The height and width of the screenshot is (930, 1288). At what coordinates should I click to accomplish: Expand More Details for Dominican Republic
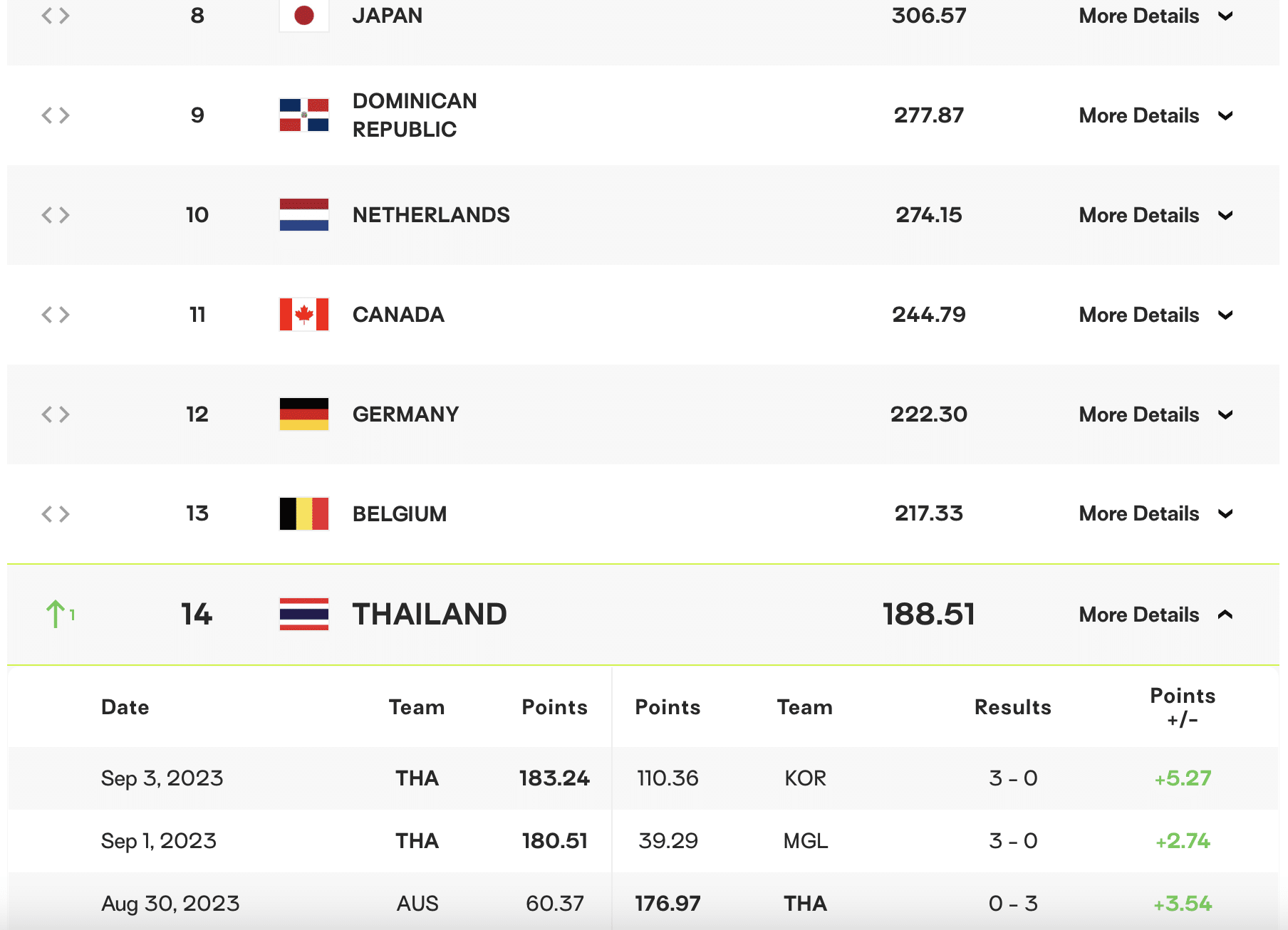tap(1155, 115)
